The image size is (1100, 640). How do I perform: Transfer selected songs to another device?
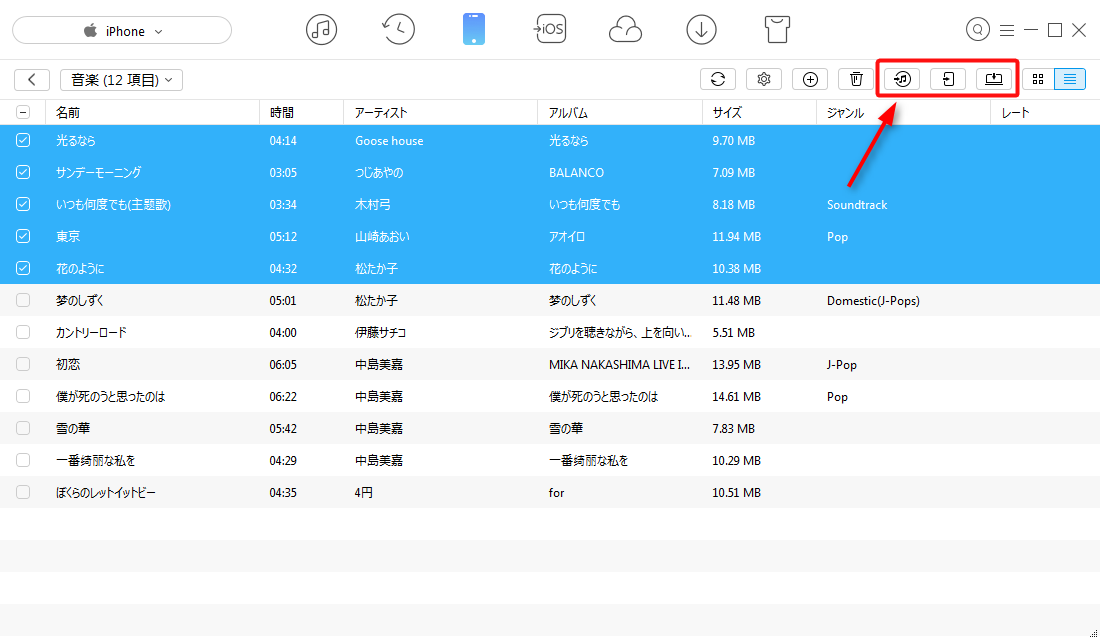click(x=948, y=79)
